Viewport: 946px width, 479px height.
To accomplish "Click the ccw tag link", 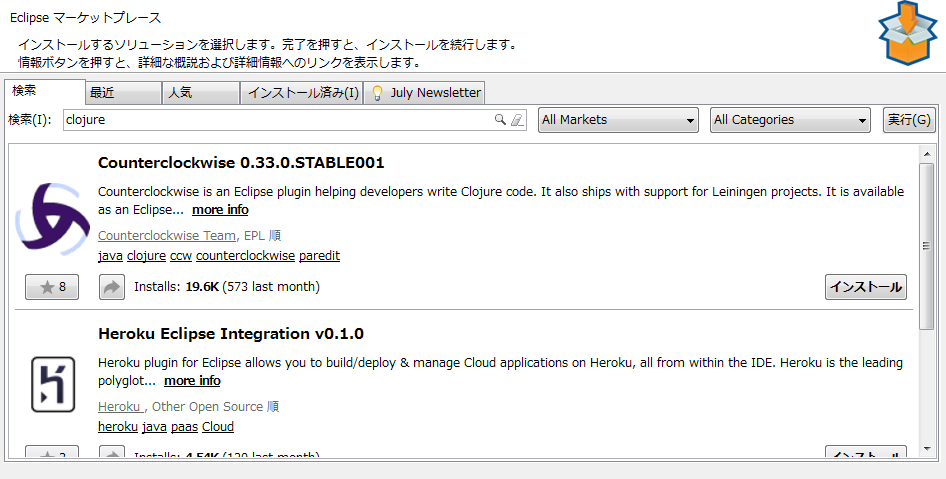I will pyautogui.click(x=181, y=256).
